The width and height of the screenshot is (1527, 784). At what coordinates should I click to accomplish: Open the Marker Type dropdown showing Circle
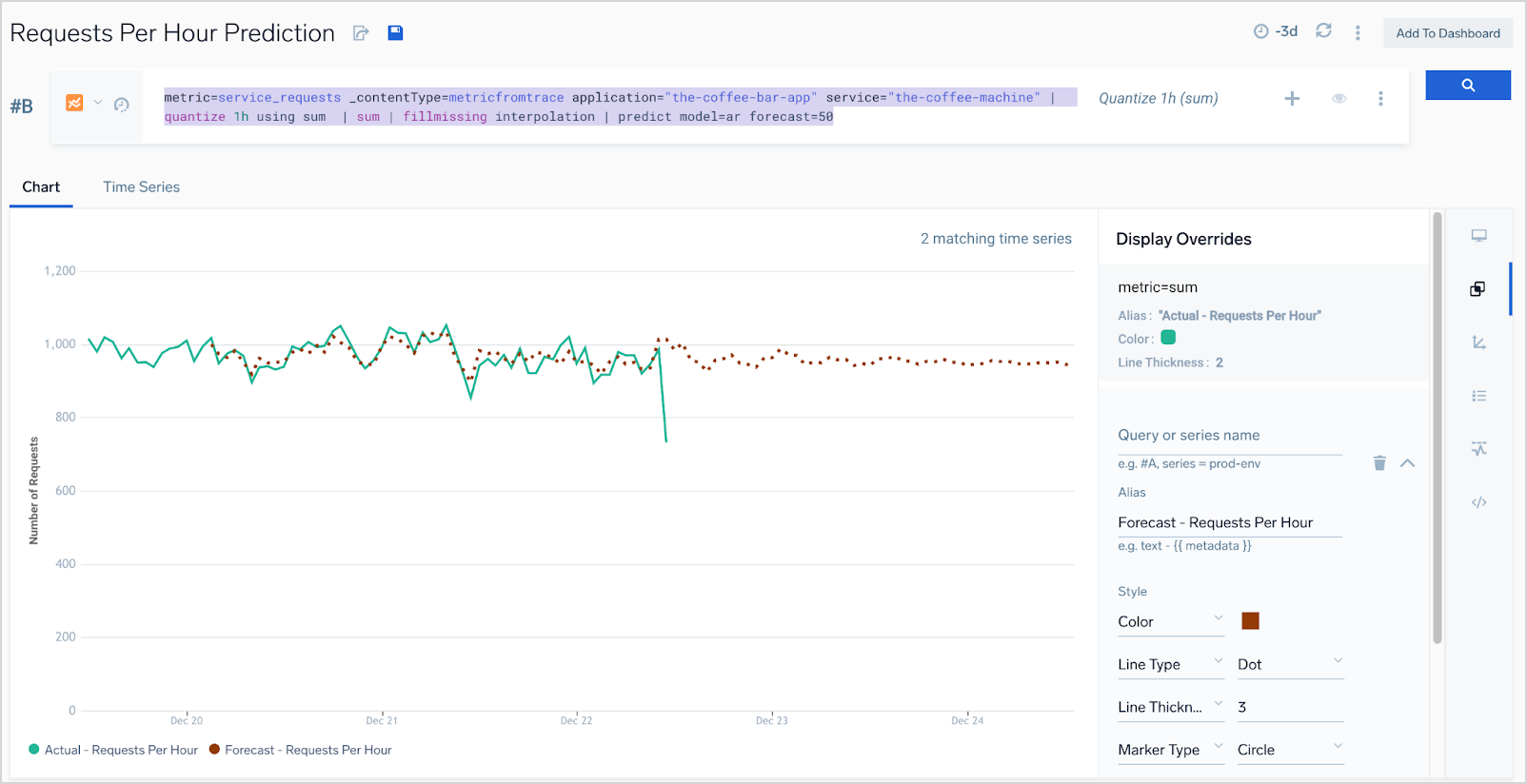(x=1289, y=750)
